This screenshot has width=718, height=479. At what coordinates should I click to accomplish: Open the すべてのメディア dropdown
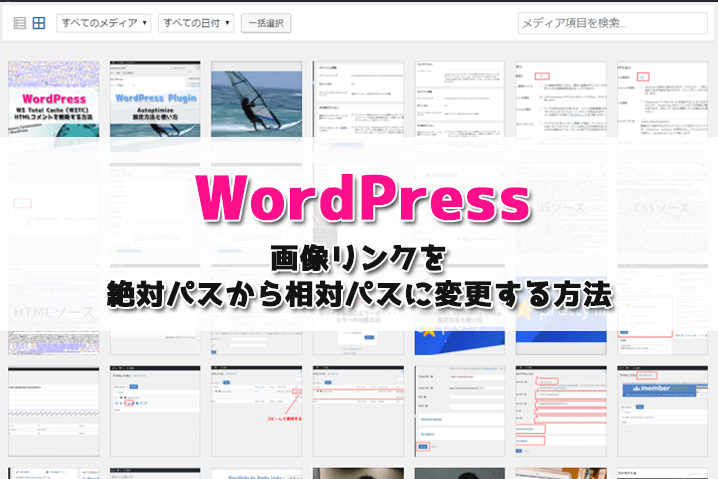point(104,23)
